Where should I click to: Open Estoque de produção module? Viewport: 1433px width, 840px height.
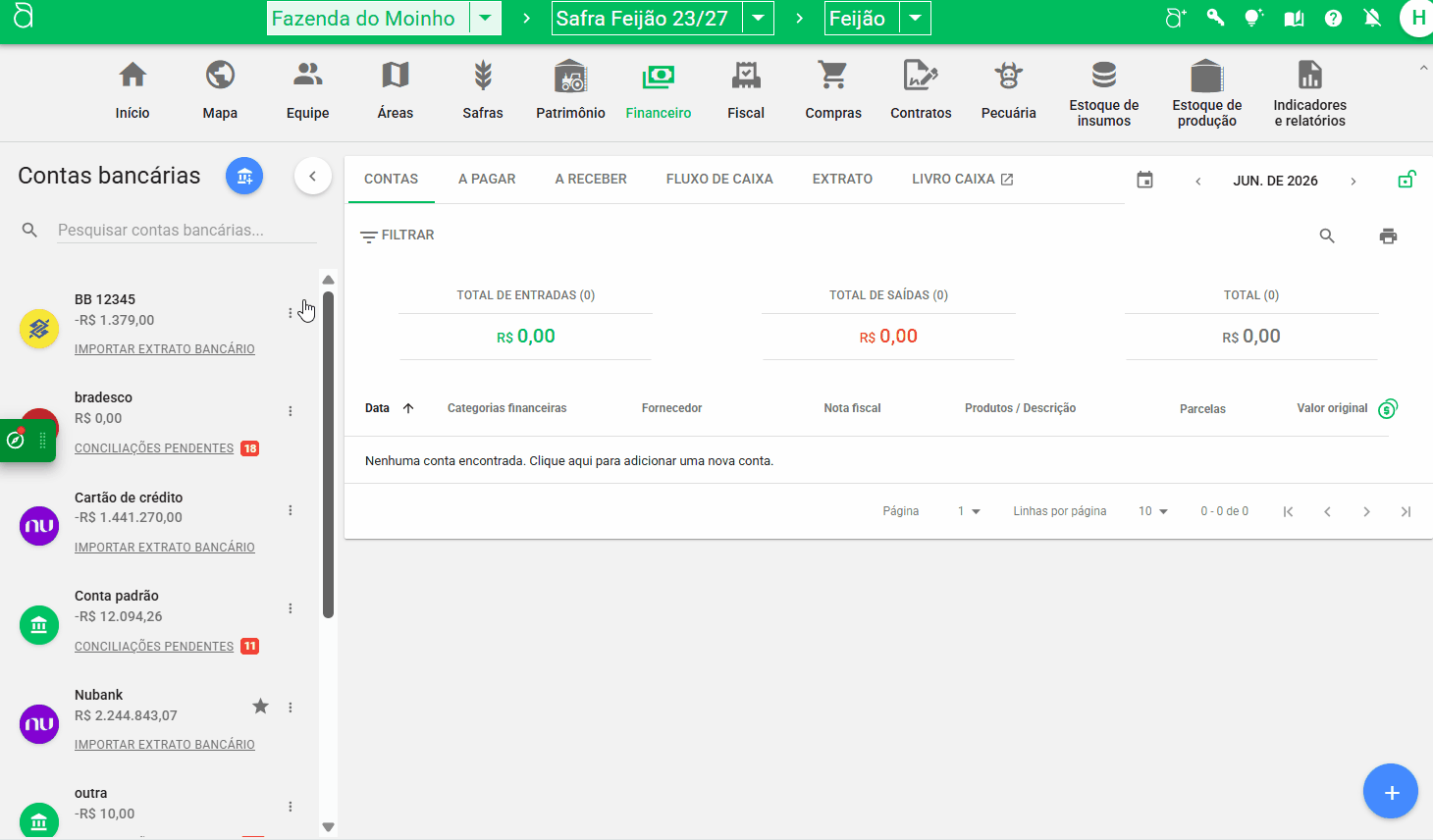[1207, 93]
